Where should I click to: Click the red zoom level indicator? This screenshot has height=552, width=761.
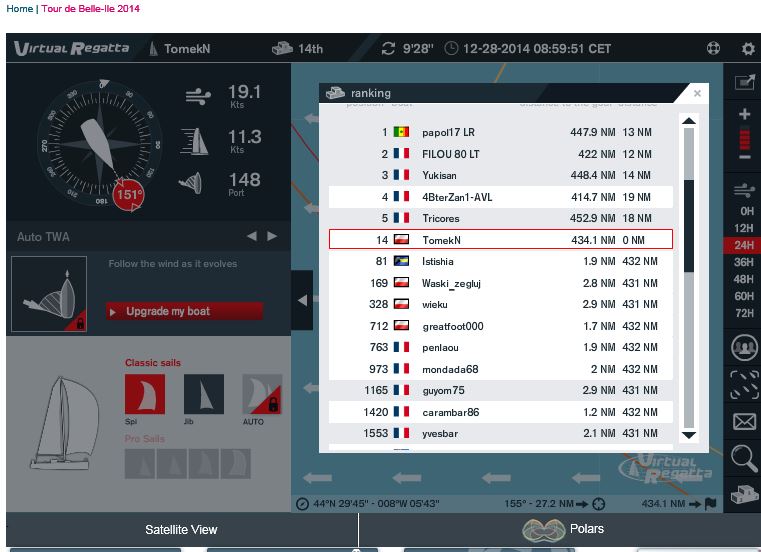(744, 138)
